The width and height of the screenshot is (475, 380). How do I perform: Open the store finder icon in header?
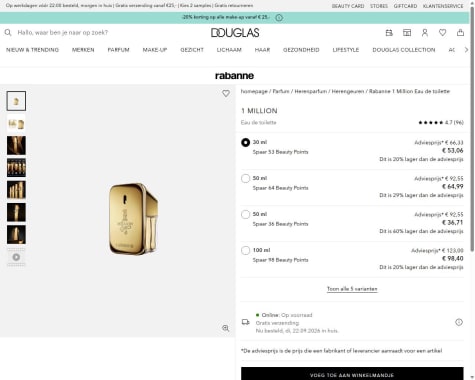[x=407, y=32]
